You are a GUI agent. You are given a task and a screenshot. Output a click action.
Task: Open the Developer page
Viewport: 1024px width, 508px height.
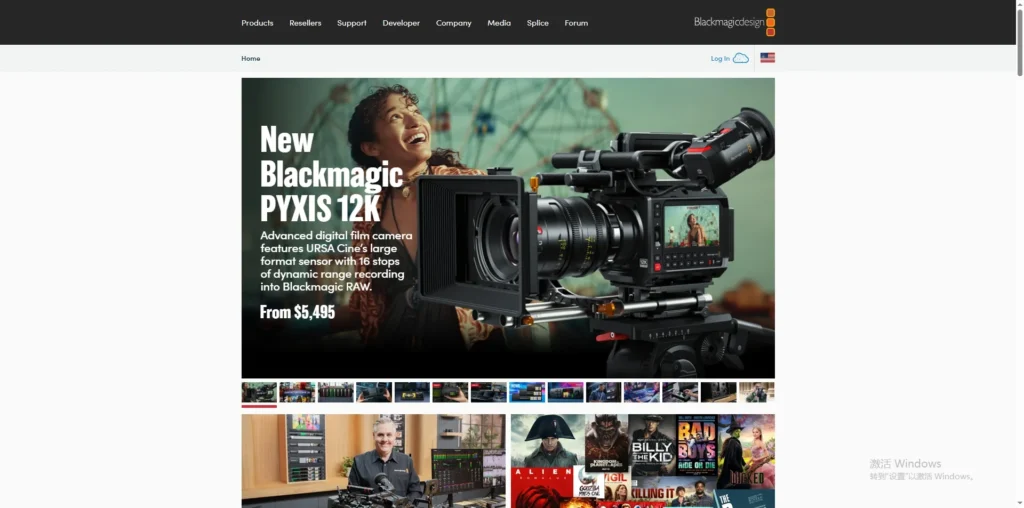coord(401,23)
